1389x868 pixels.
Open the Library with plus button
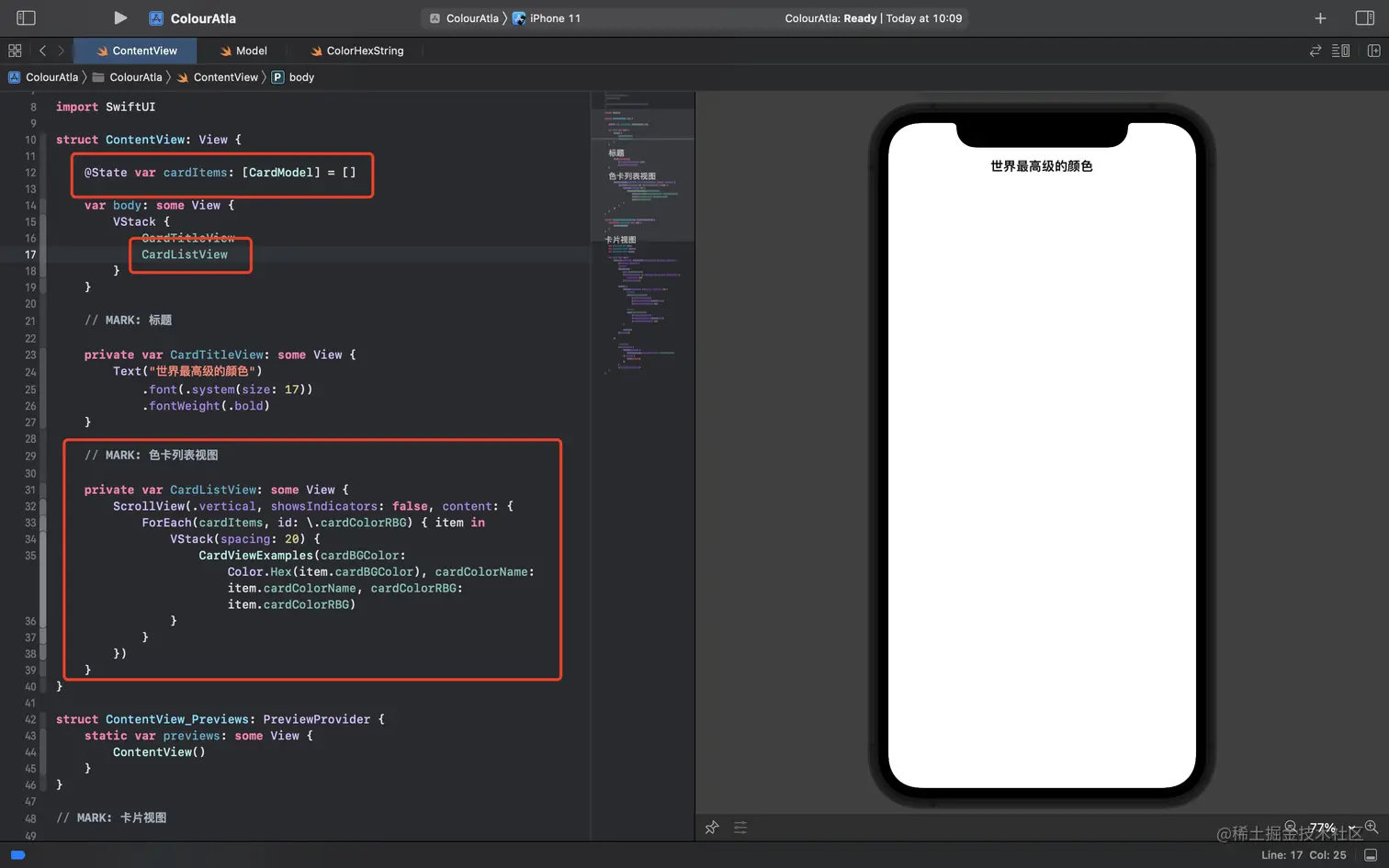(1320, 18)
